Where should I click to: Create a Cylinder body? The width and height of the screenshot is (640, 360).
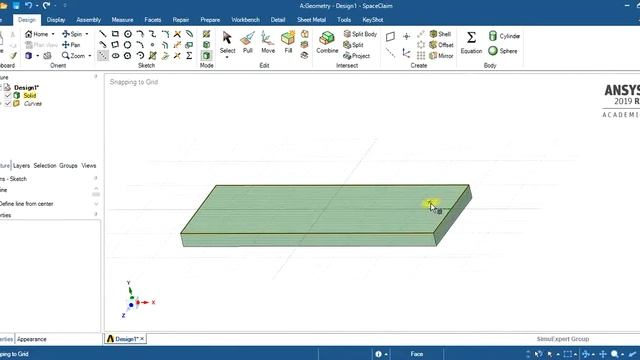coord(504,36)
